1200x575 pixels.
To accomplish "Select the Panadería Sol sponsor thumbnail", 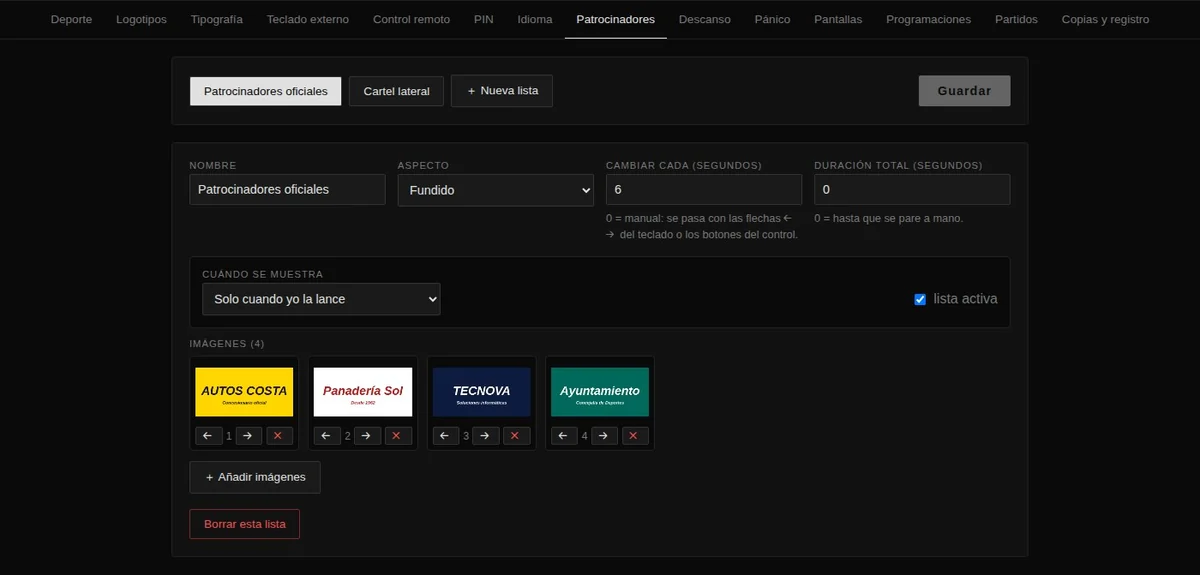I will point(363,392).
